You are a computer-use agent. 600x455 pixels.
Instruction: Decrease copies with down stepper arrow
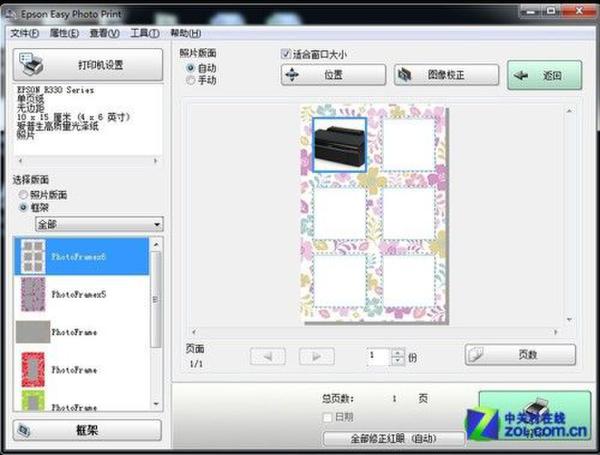398,361
